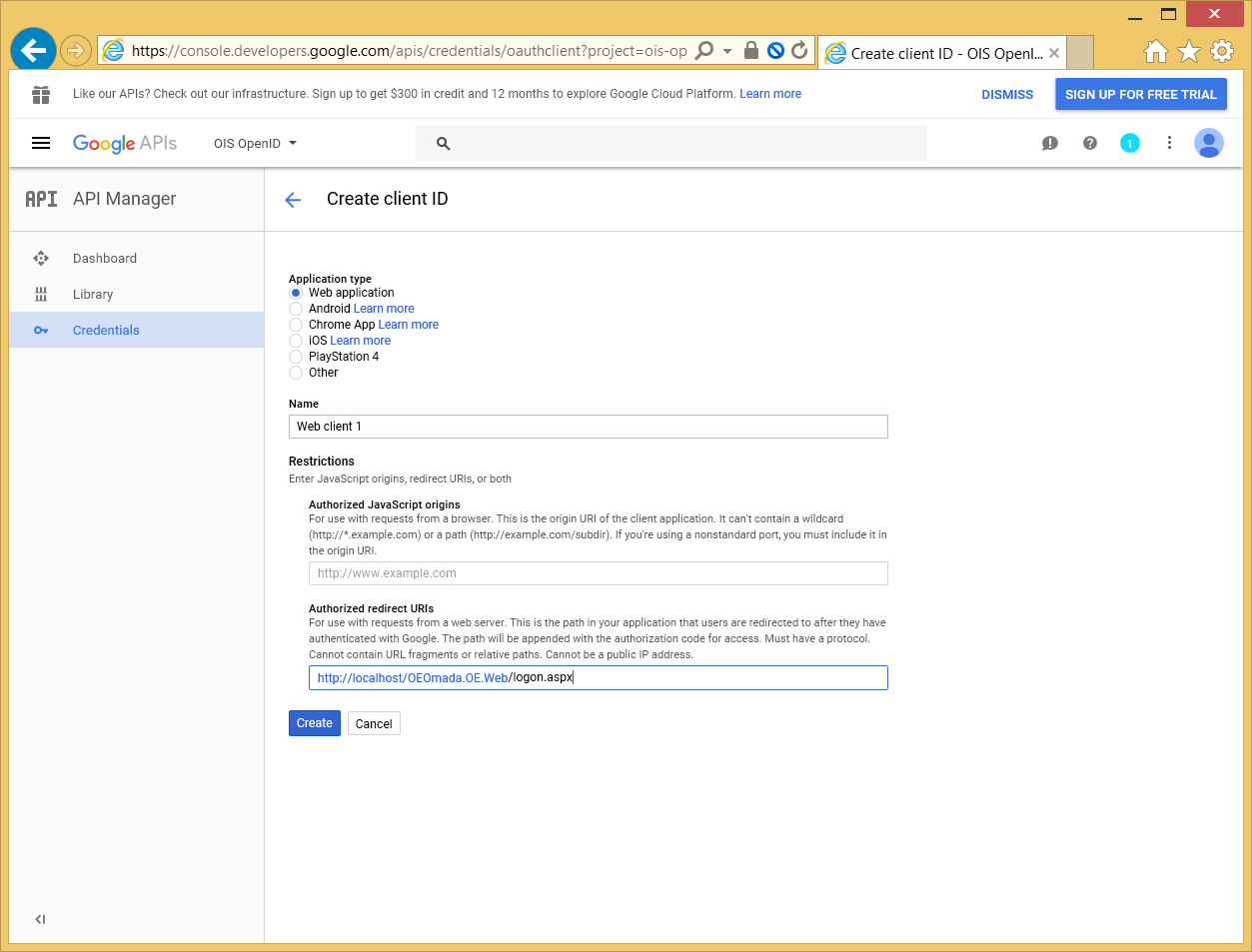The height and width of the screenshot is (952, 1252).
Task: Open the OIS OpenID project dropdown
Action: click(256, 143)
